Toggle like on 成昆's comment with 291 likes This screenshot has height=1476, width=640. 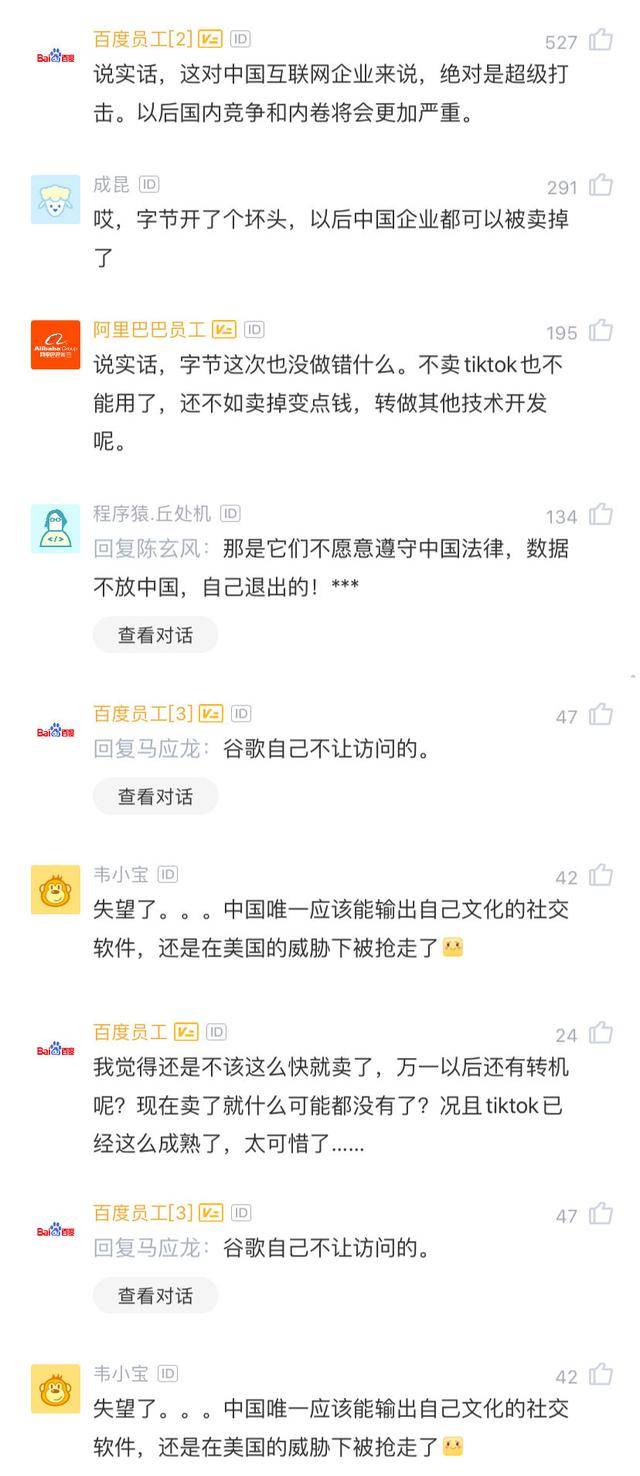pyautogui.click(x=600, y=186)
